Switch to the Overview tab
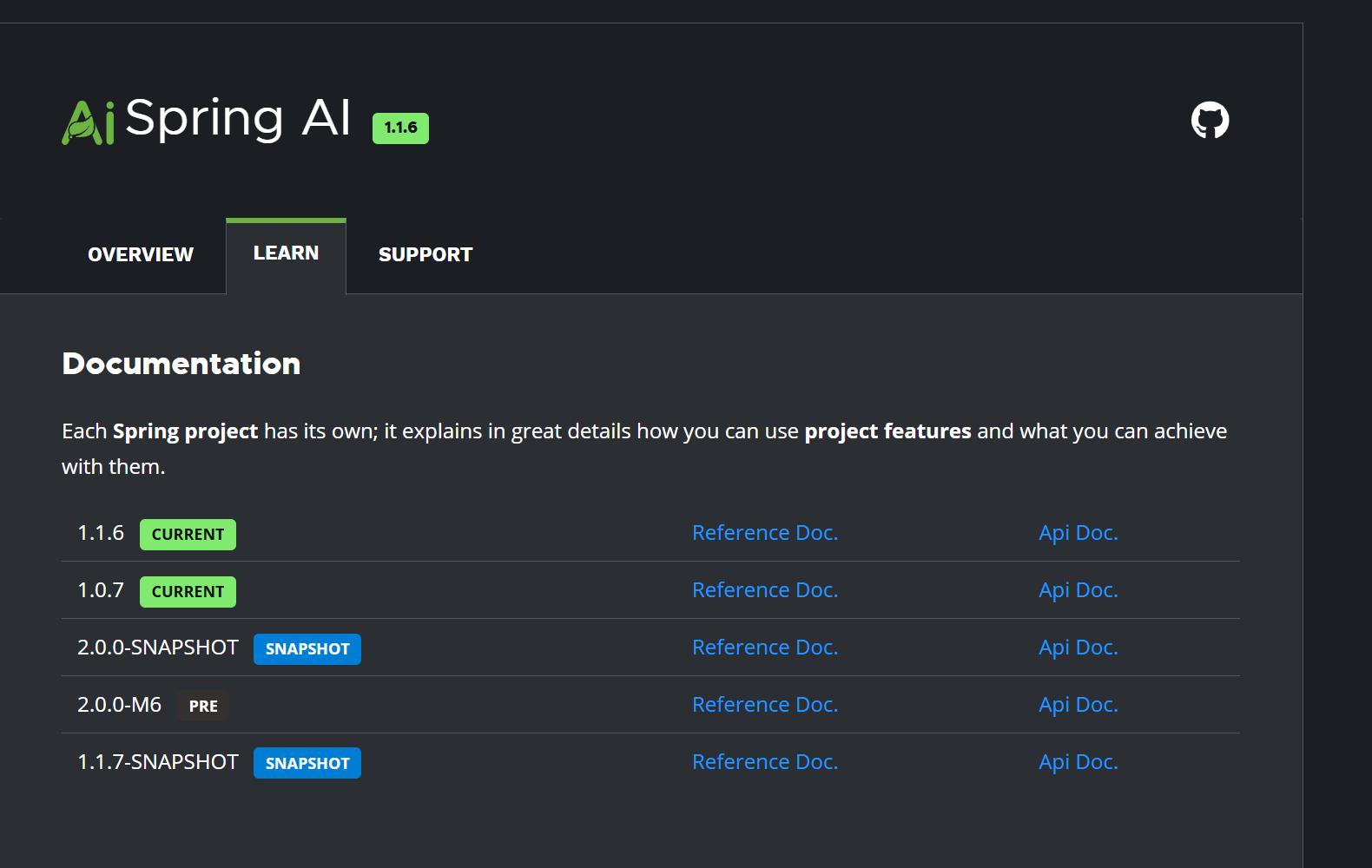The image size is (1372, 868). [141, 254]
